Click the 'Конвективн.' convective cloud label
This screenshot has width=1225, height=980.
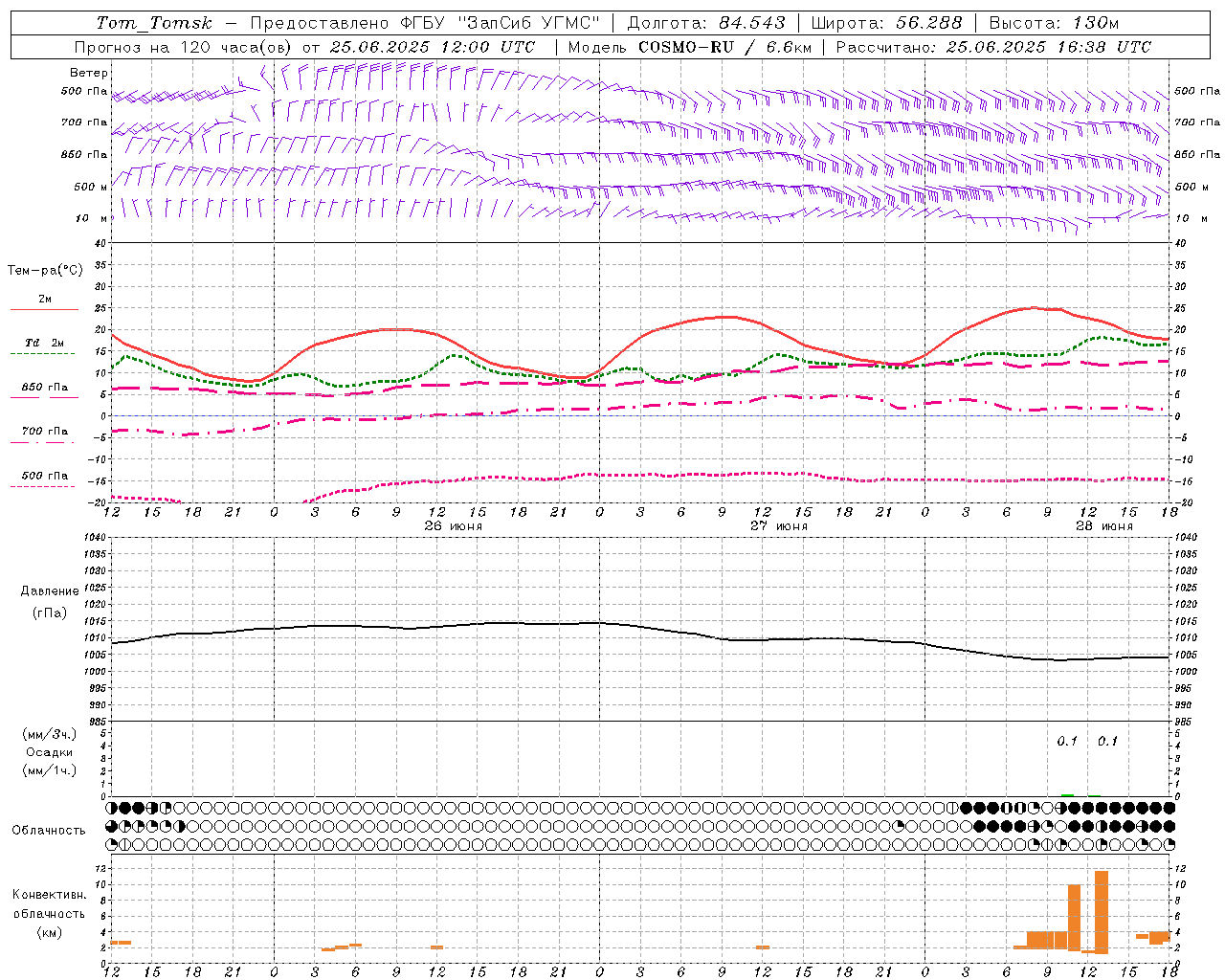click(x=50, y=895)
